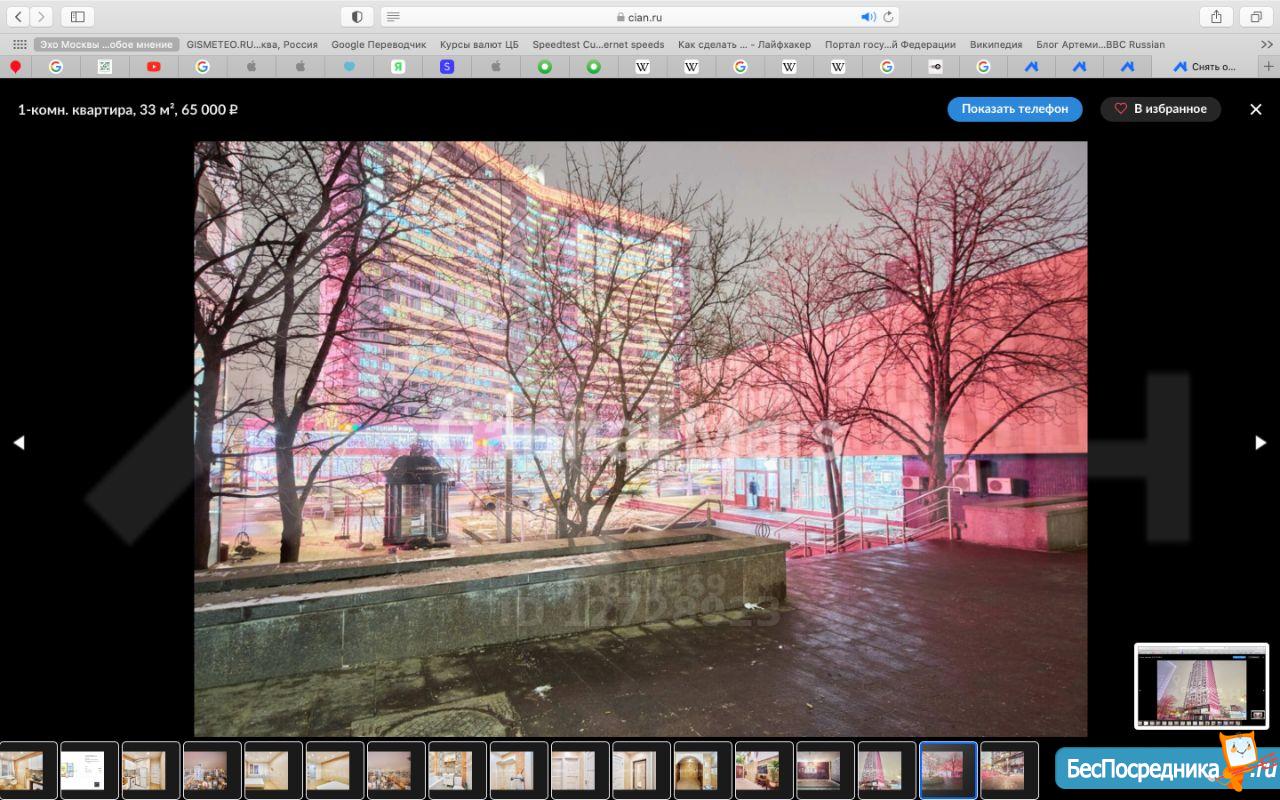Toggle Safari sidebar panel
The width and height of the screenshot is (1280, 800).
tap(77, 17)
